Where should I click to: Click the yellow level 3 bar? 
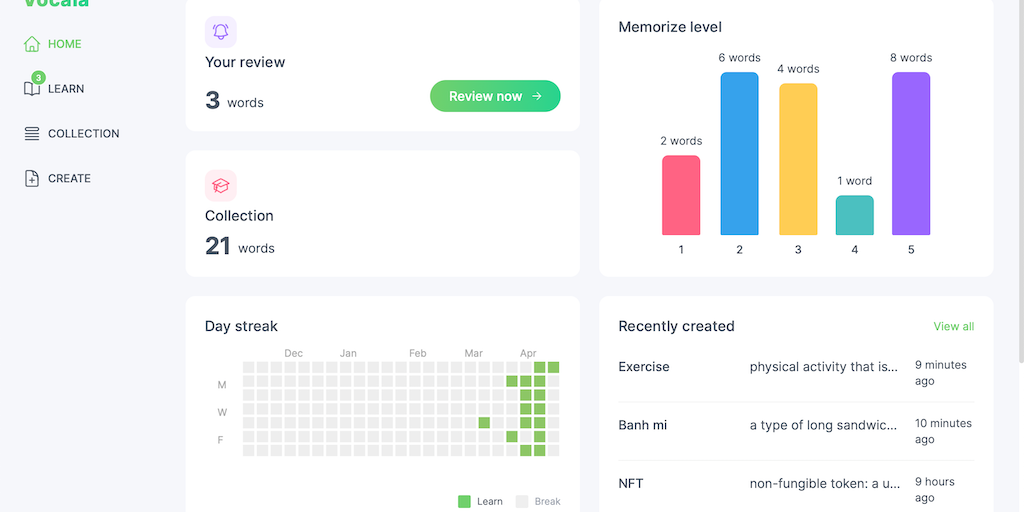[x=798, y=159]
